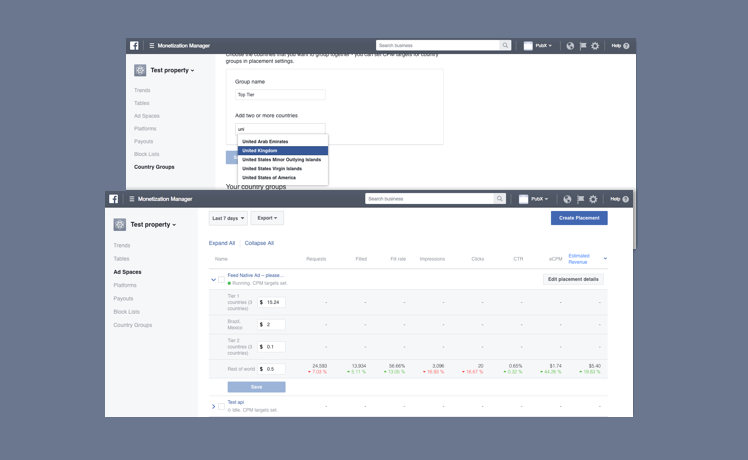Open the globe notifications icon in the back window
This screenshot has height=460, width=748.
pos(570,46)
